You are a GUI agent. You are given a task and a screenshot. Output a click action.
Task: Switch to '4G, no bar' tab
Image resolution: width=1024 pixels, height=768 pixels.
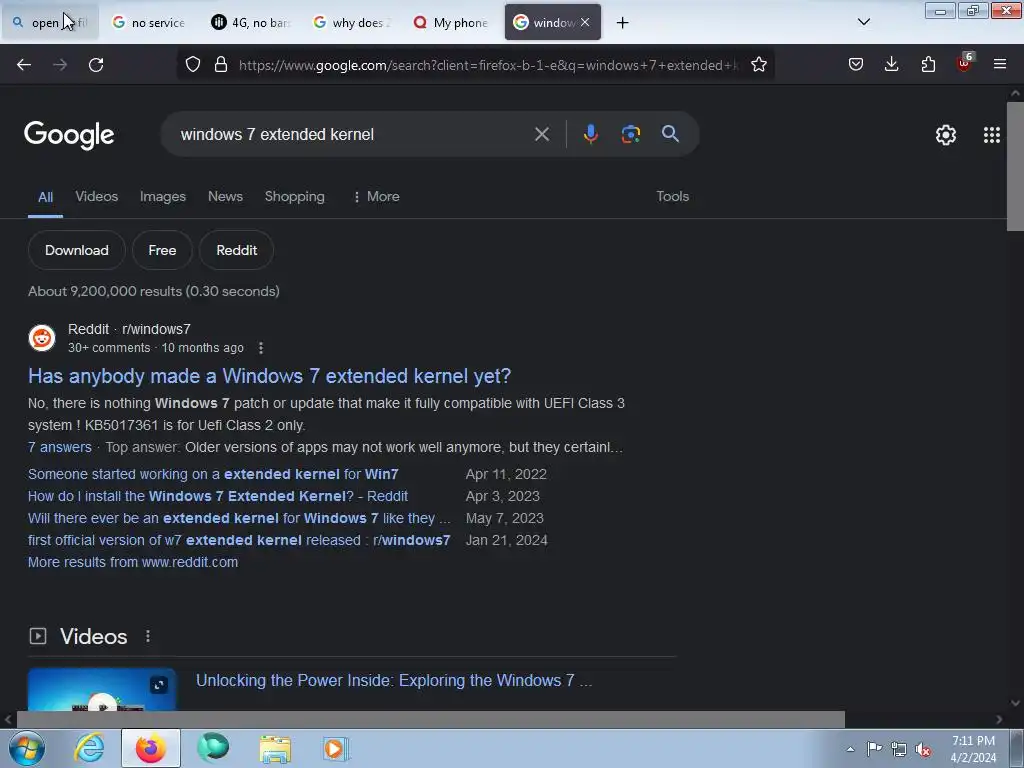coord(250,23)
